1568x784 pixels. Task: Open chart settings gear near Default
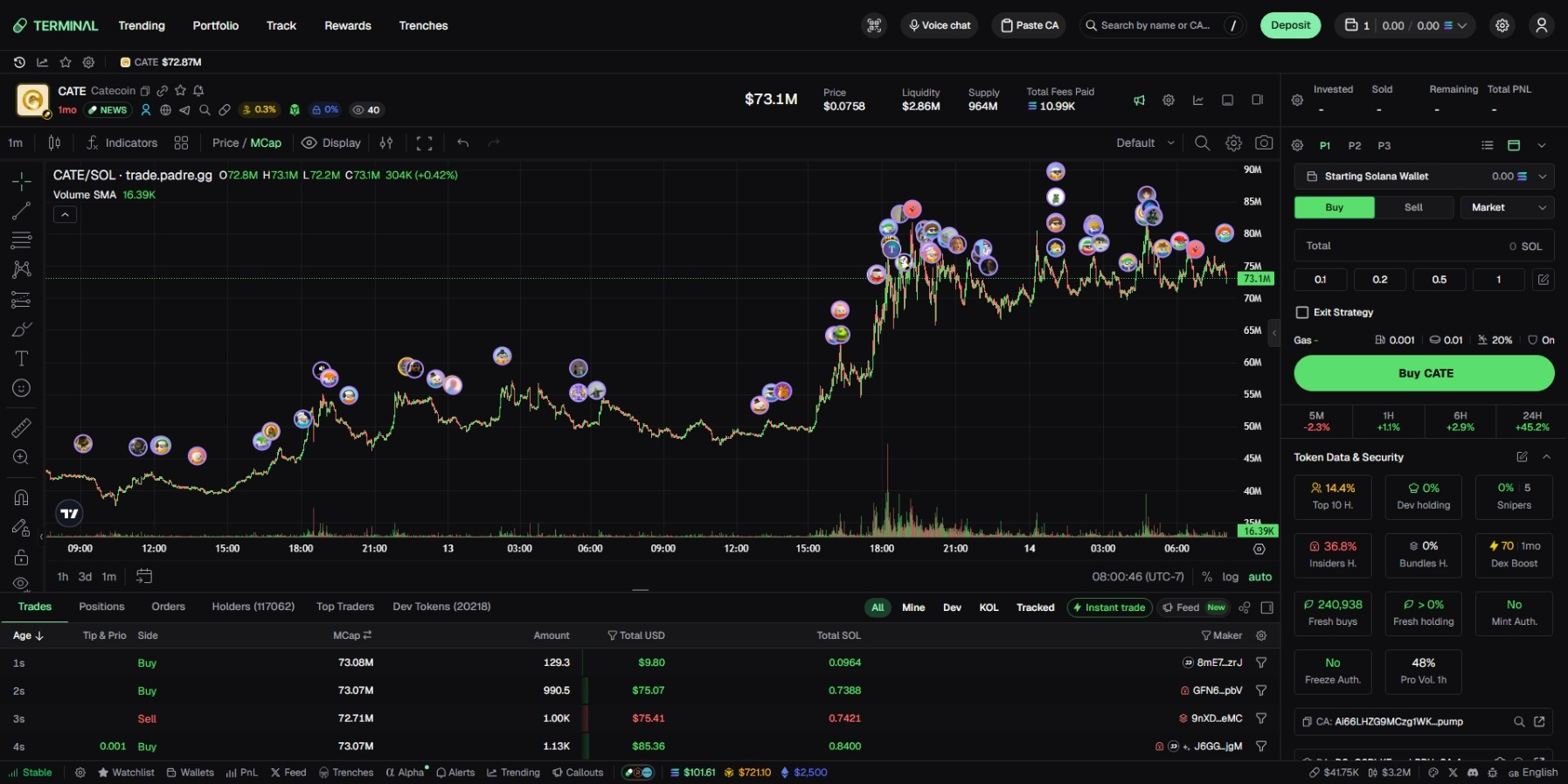(x=1233, y=142)
